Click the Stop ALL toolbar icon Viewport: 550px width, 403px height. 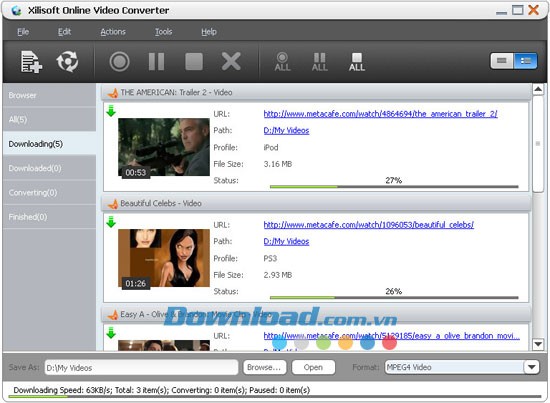(357, 62)
